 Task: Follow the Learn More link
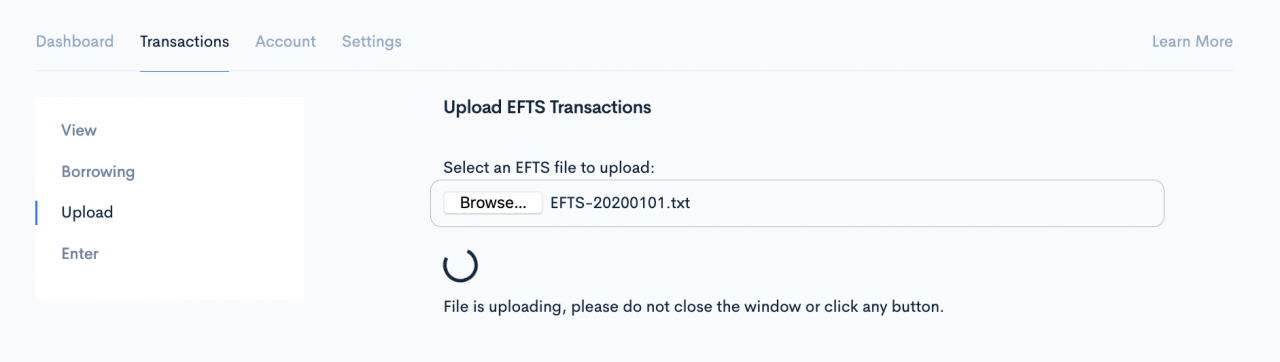point(1192,41)
